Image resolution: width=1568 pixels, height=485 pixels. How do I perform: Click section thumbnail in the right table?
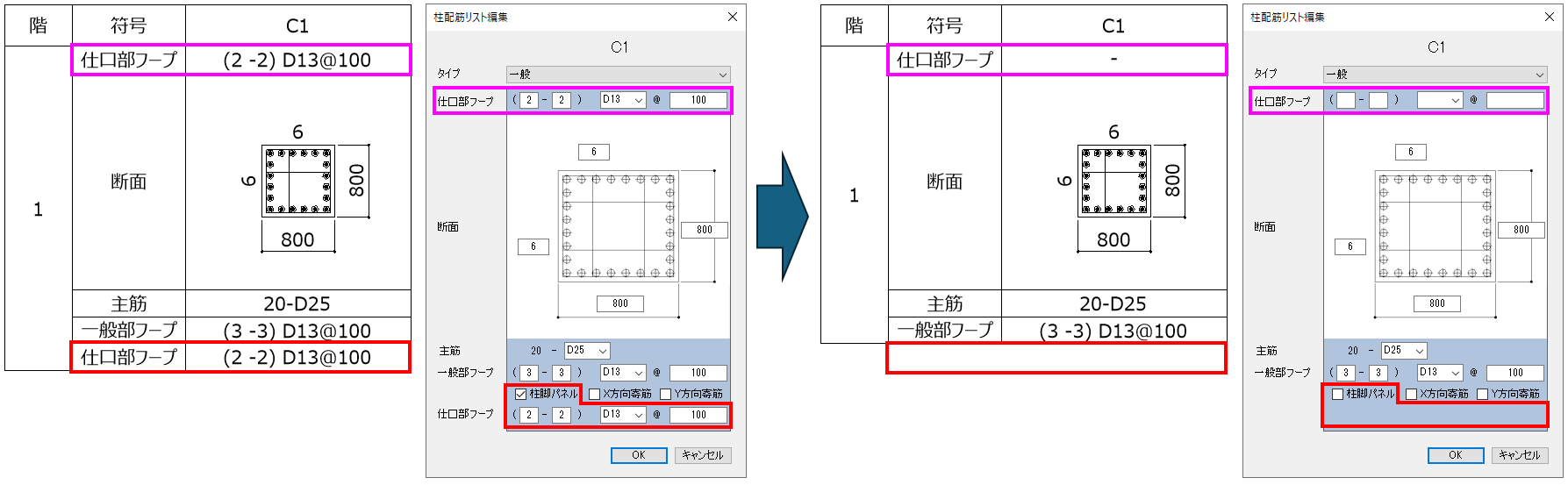(1114, 182)
